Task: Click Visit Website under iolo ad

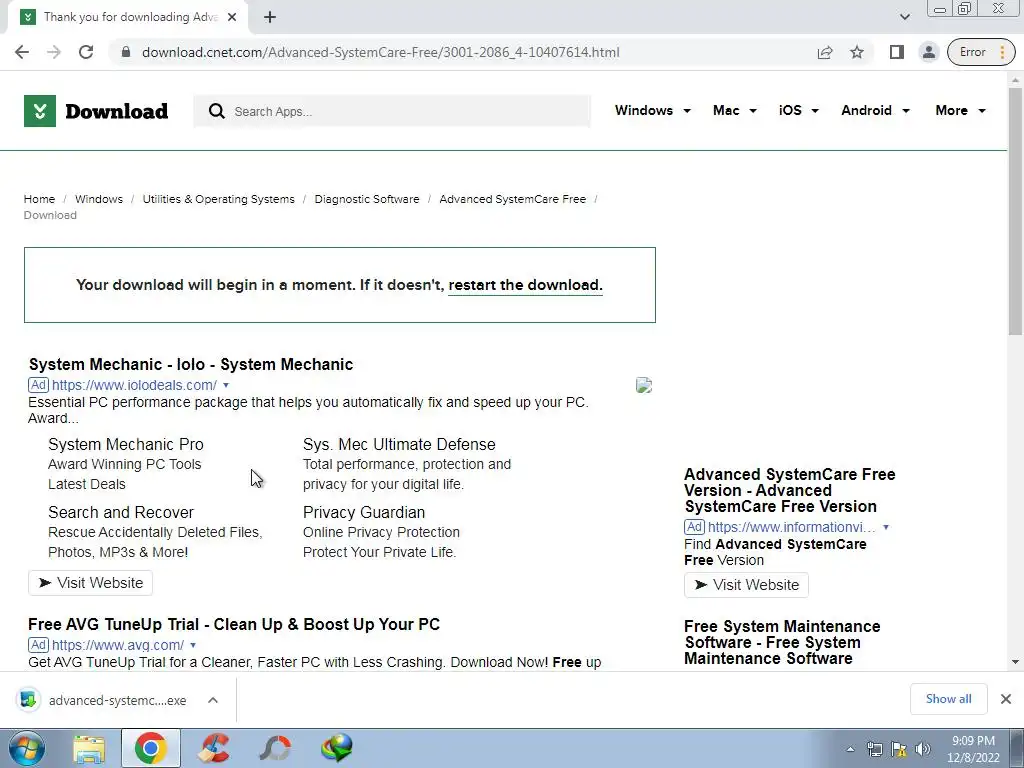Action: [90, 583]
